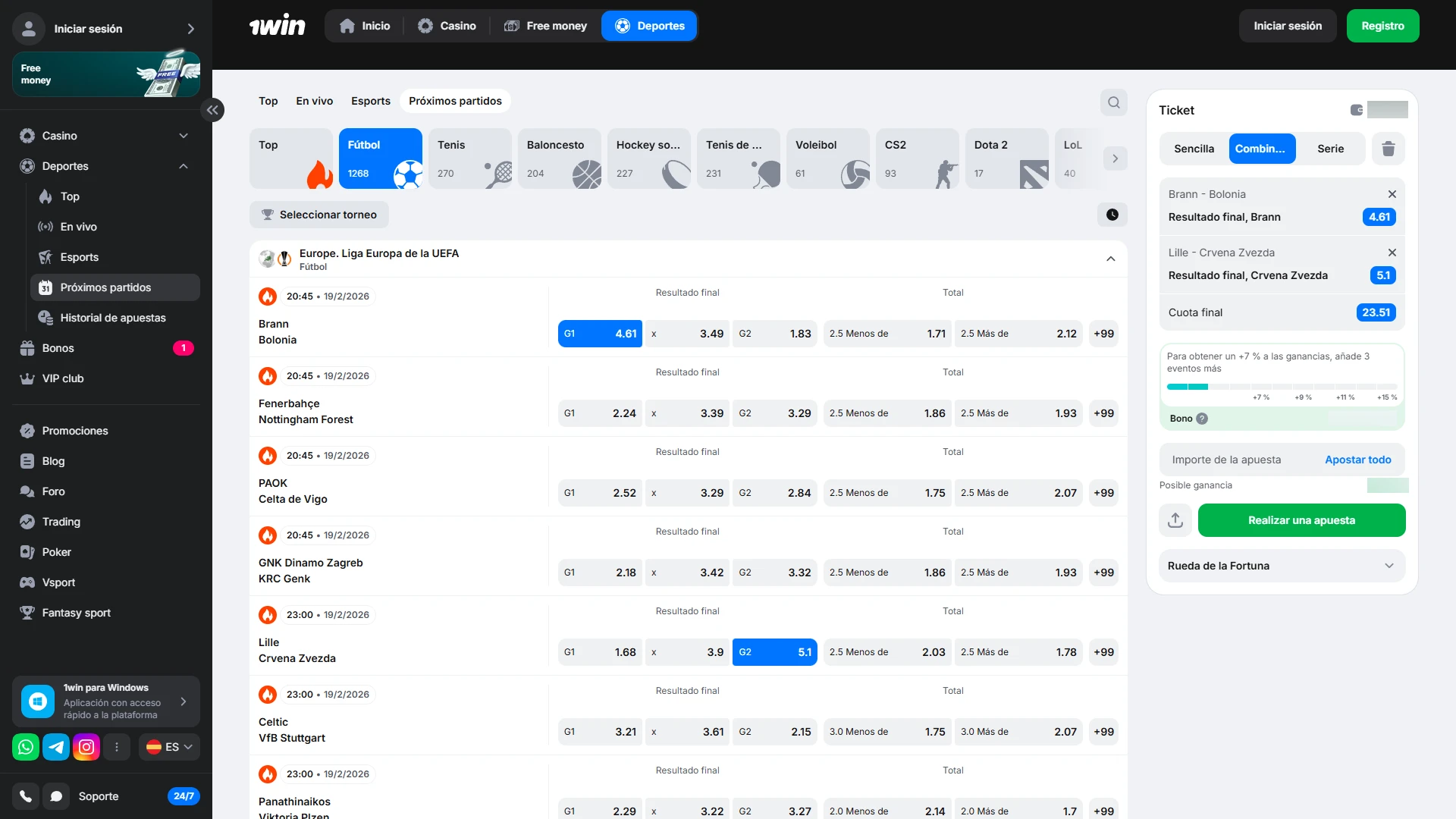The image size is (1456, 819).
Task: Open the ES language dropdown
Action: click(170, 747)
